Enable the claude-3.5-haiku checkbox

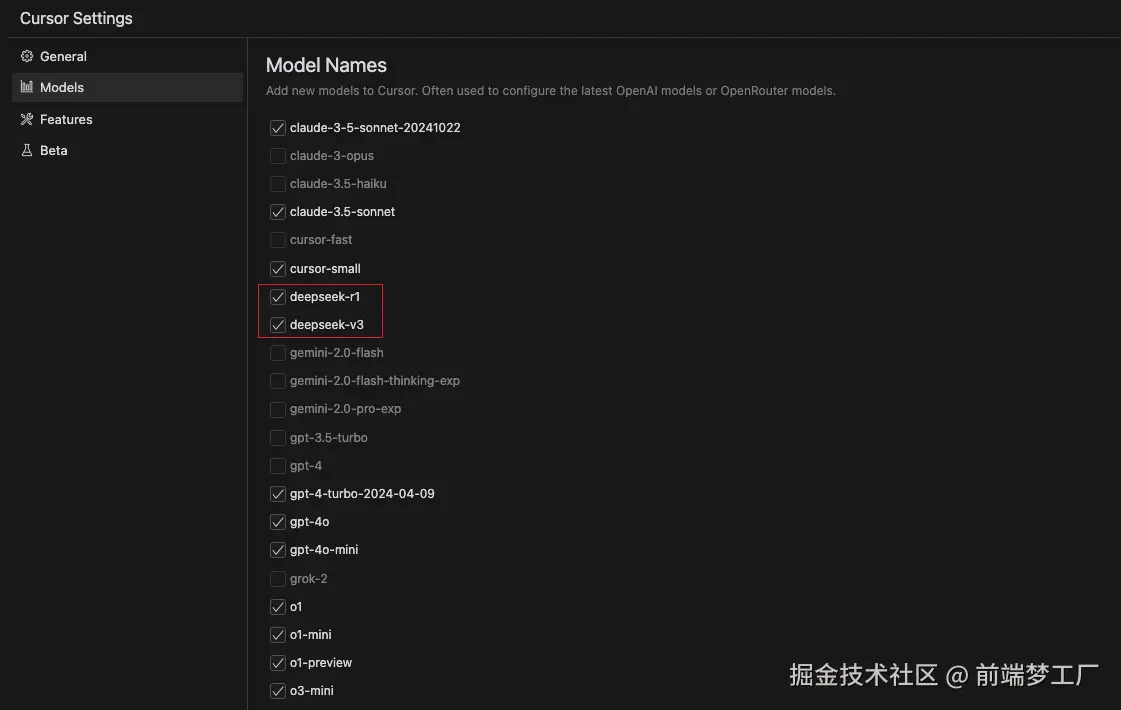[x=277, y=184]
